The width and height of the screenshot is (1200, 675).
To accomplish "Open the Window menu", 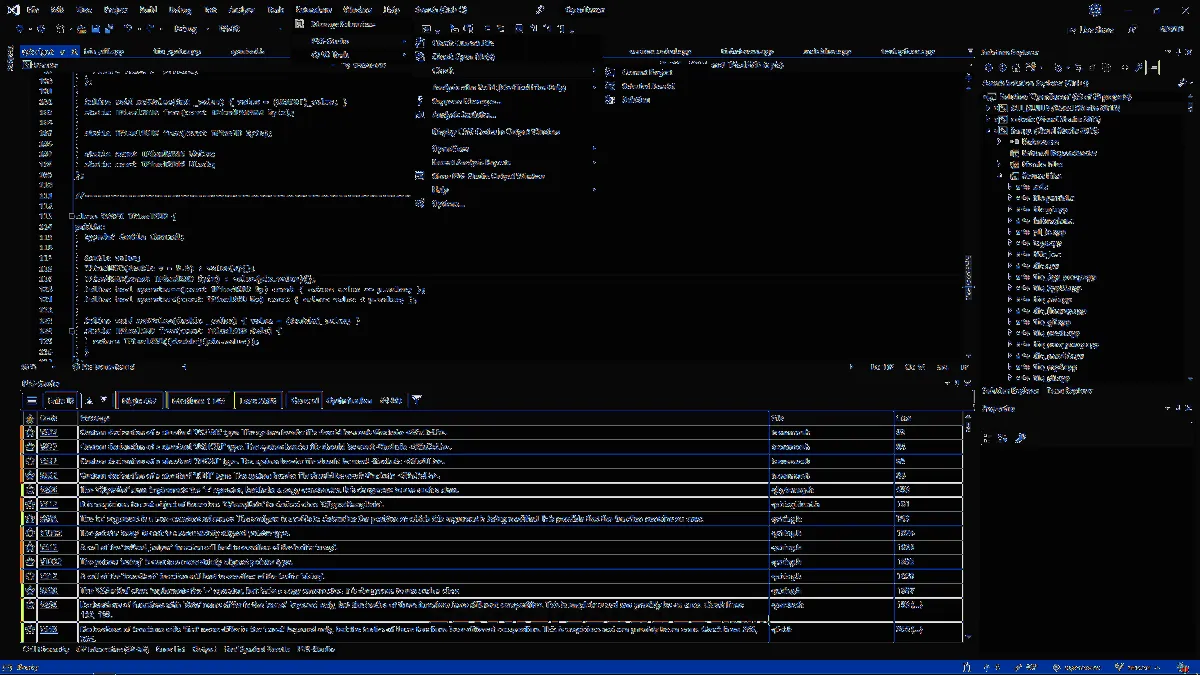I will tap(358, 8).
